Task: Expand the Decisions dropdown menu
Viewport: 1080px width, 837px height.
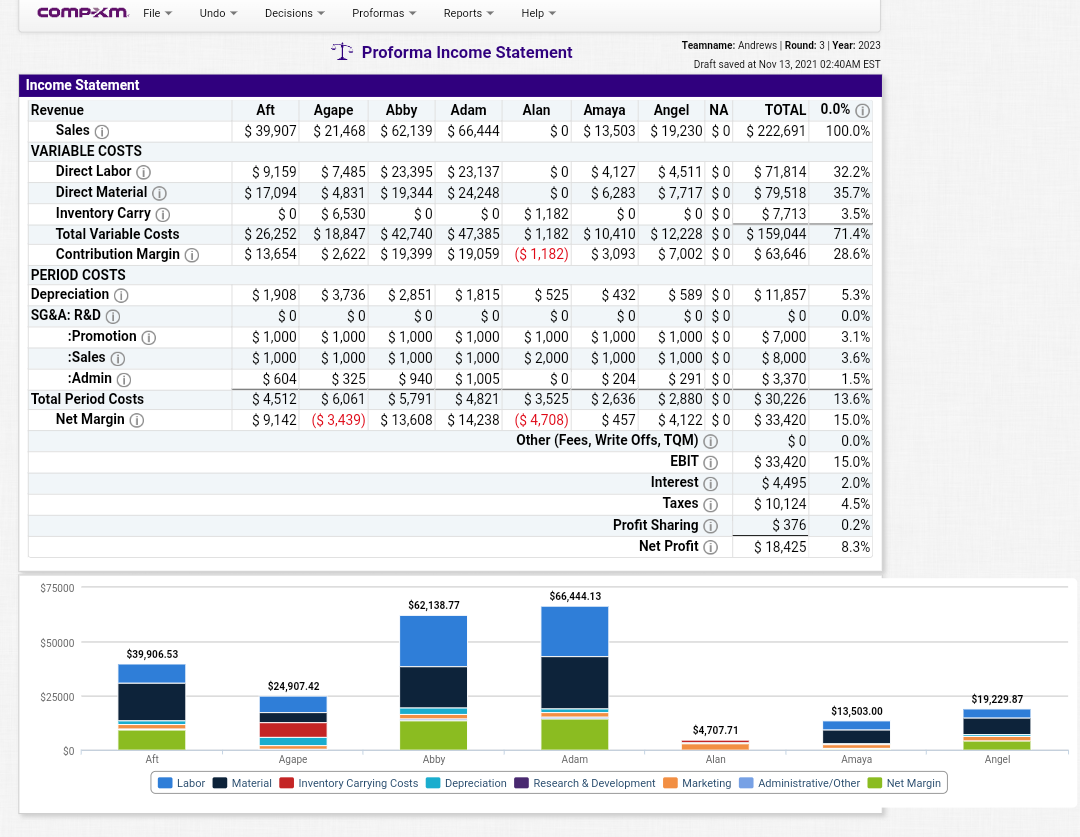Action: click(295, 13)
